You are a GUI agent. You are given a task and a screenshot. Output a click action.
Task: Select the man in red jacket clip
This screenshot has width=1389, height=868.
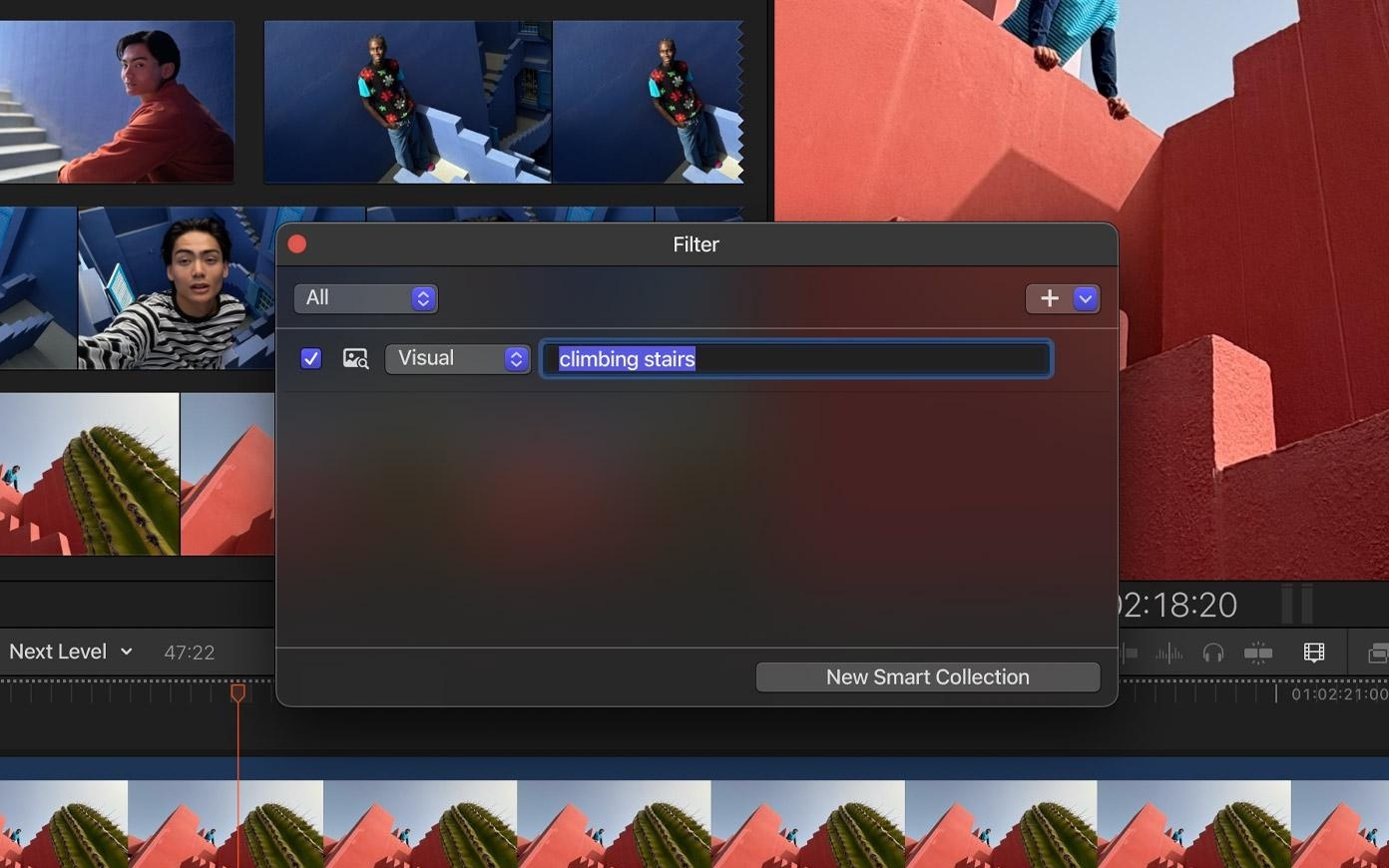(117, 102)
